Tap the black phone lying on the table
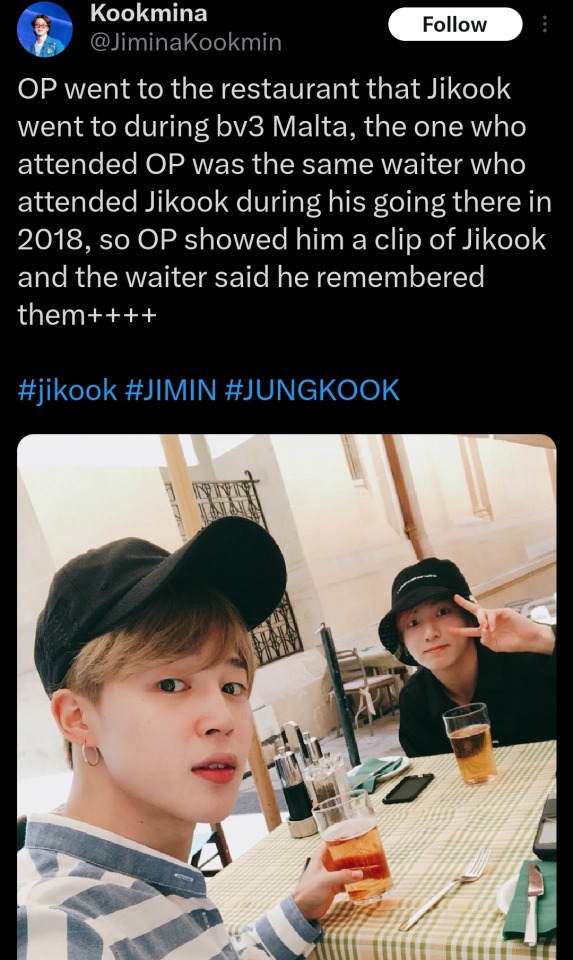 [x=408, y=787]
